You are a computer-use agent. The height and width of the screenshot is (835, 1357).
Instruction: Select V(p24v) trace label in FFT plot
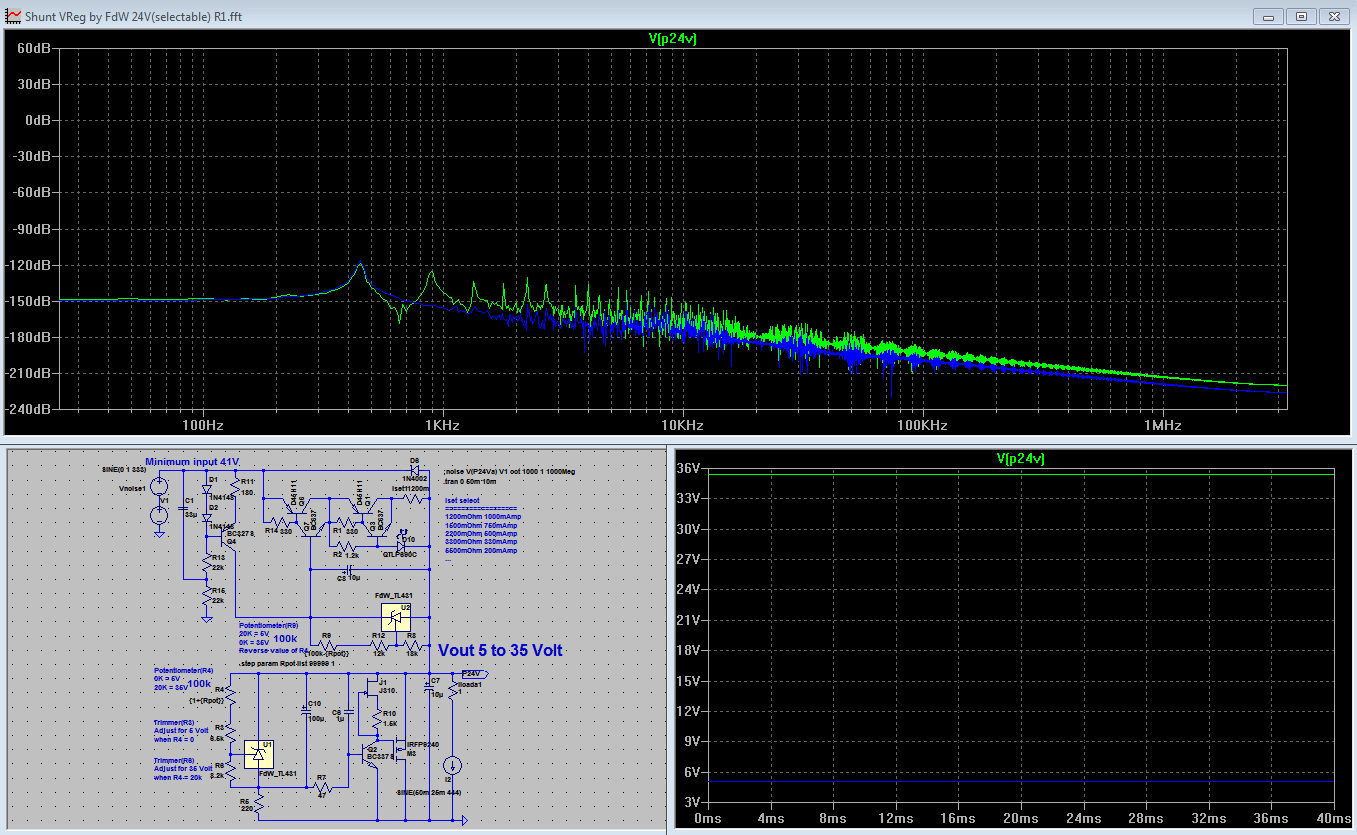click(x=671, y=38)
